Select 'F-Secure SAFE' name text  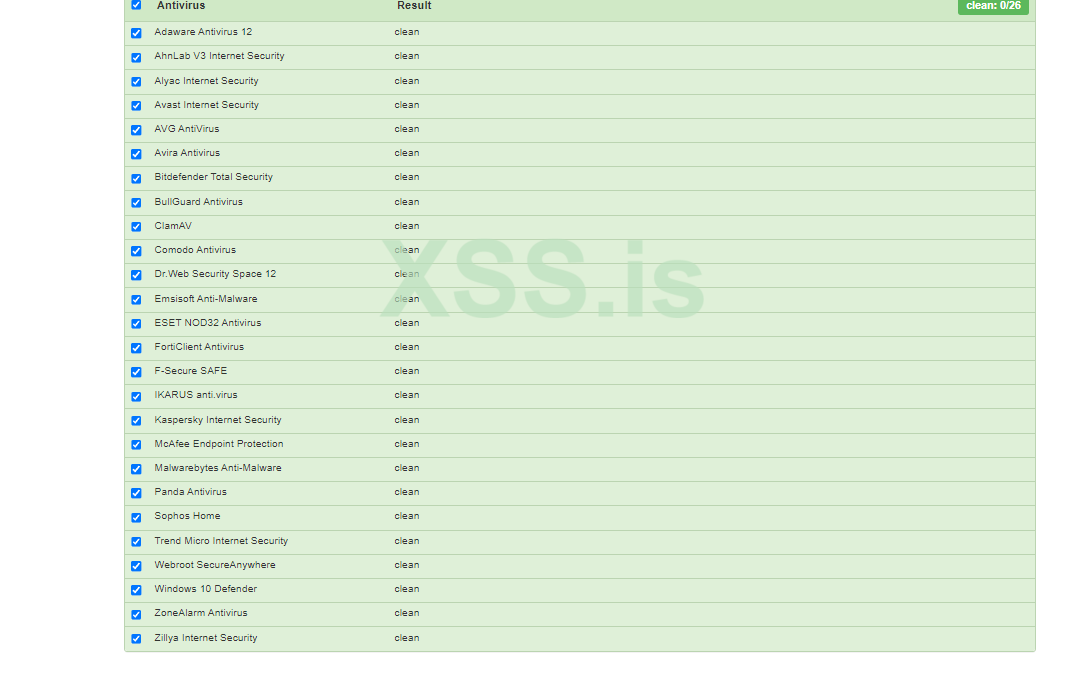191,370
